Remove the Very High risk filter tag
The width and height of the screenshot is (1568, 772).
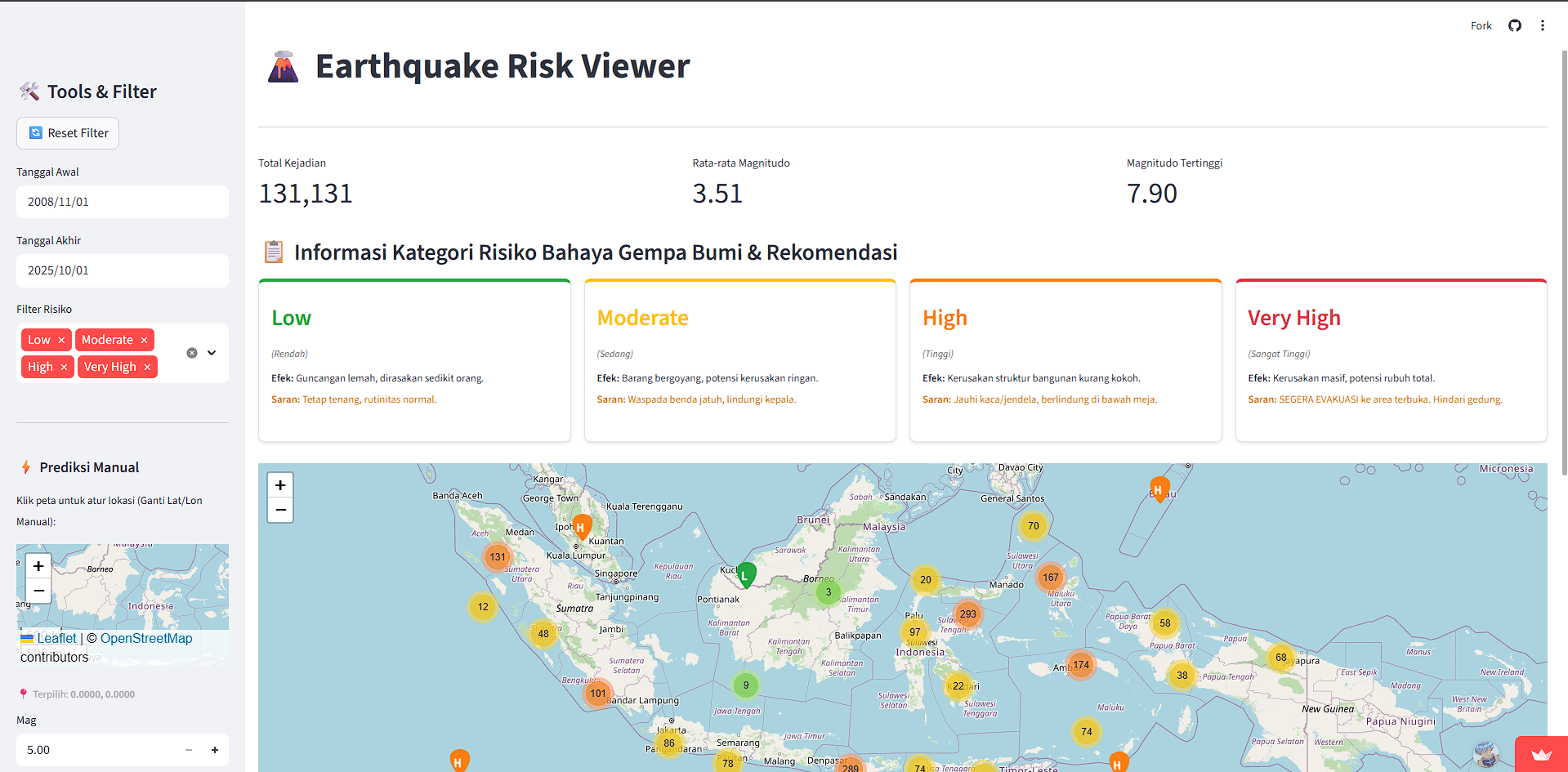(147, 367)
